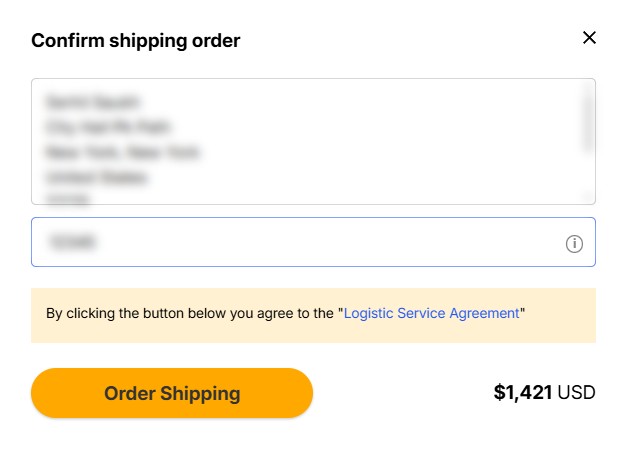Click the partially hidden last address line
Image resolution: width=629 pixels, height=451 pixels.
tap(68, 199)
